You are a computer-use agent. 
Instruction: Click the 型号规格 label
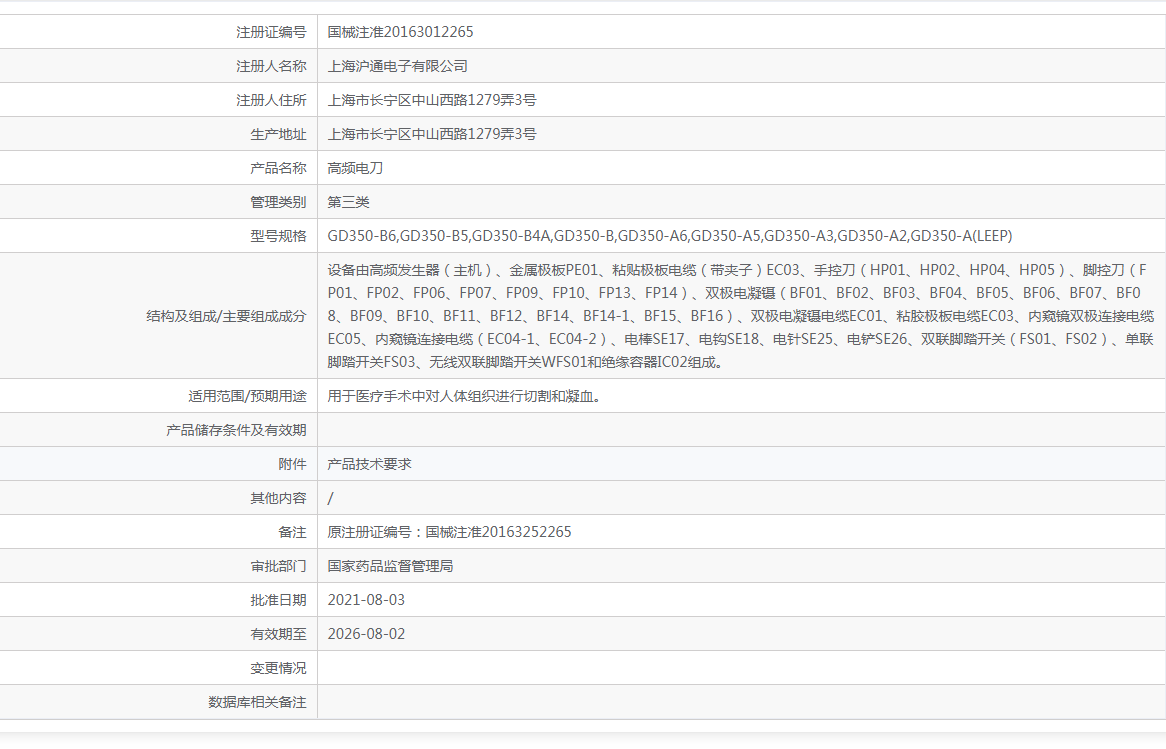[x=278, y=237]
